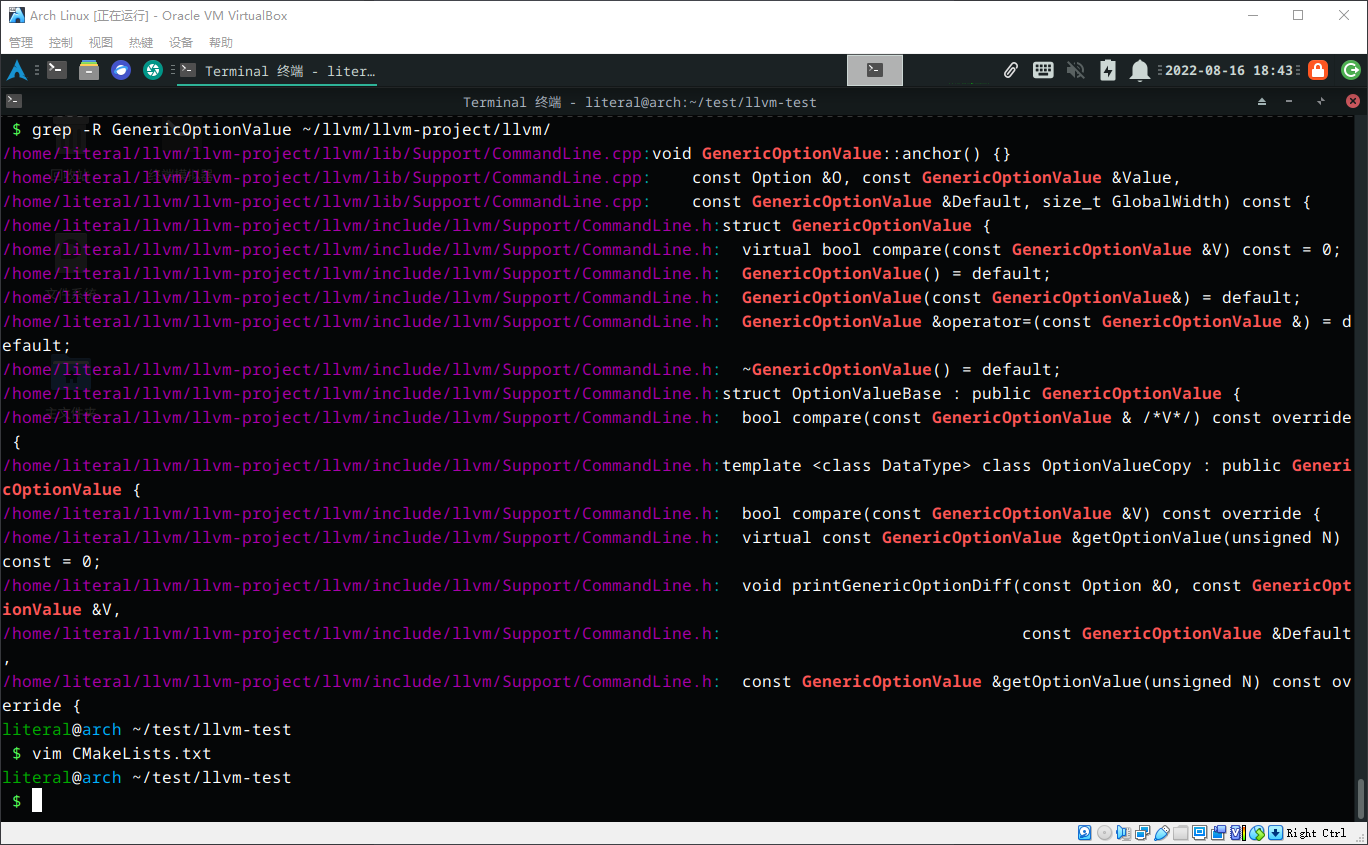Click the VirtualBox title bar app icon
Screen dimensions: 1368x845
[x=16, y=15]
